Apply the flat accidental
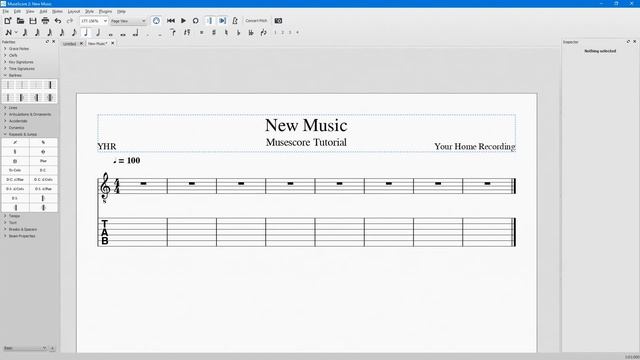 [239, 33]
